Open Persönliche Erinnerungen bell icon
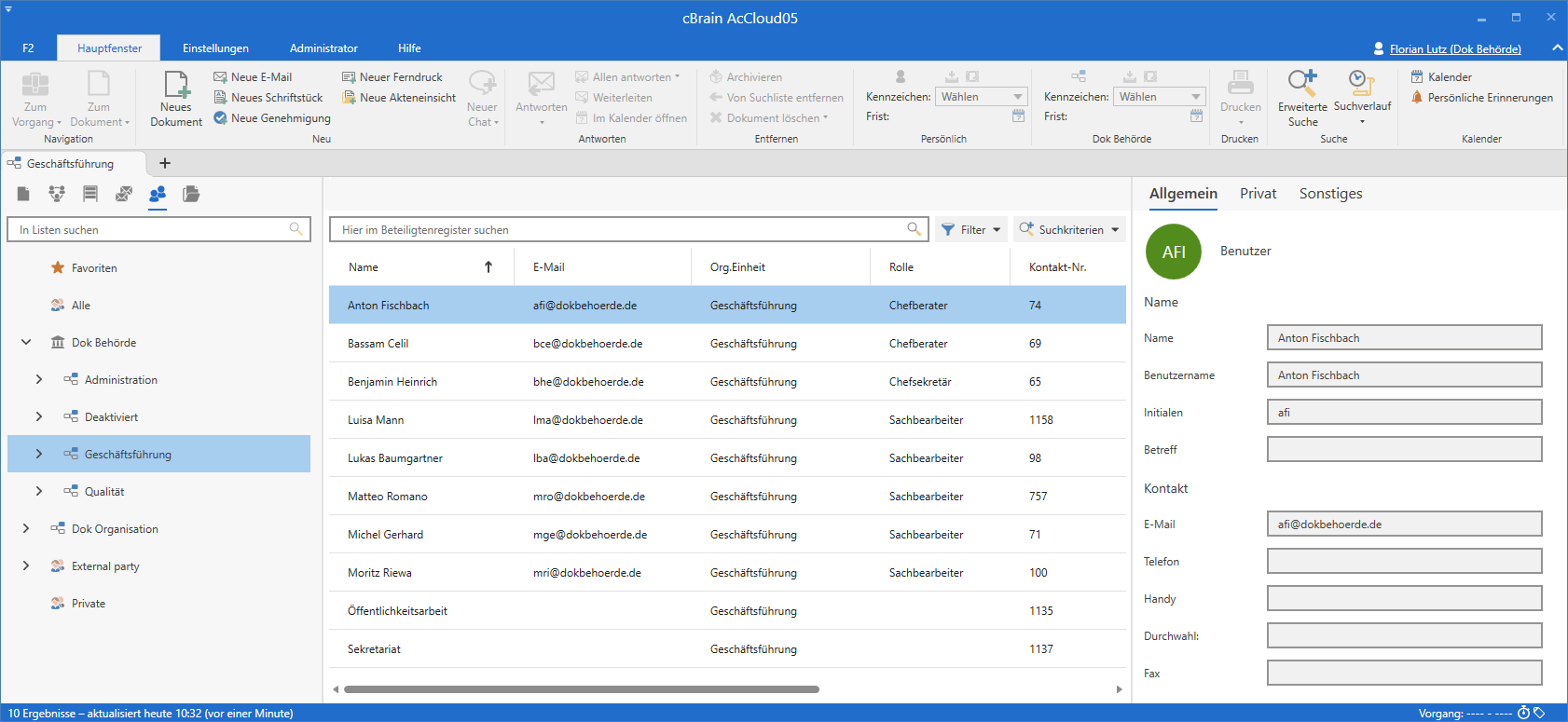This screenshot has width=1568, height=722. 1417,98
